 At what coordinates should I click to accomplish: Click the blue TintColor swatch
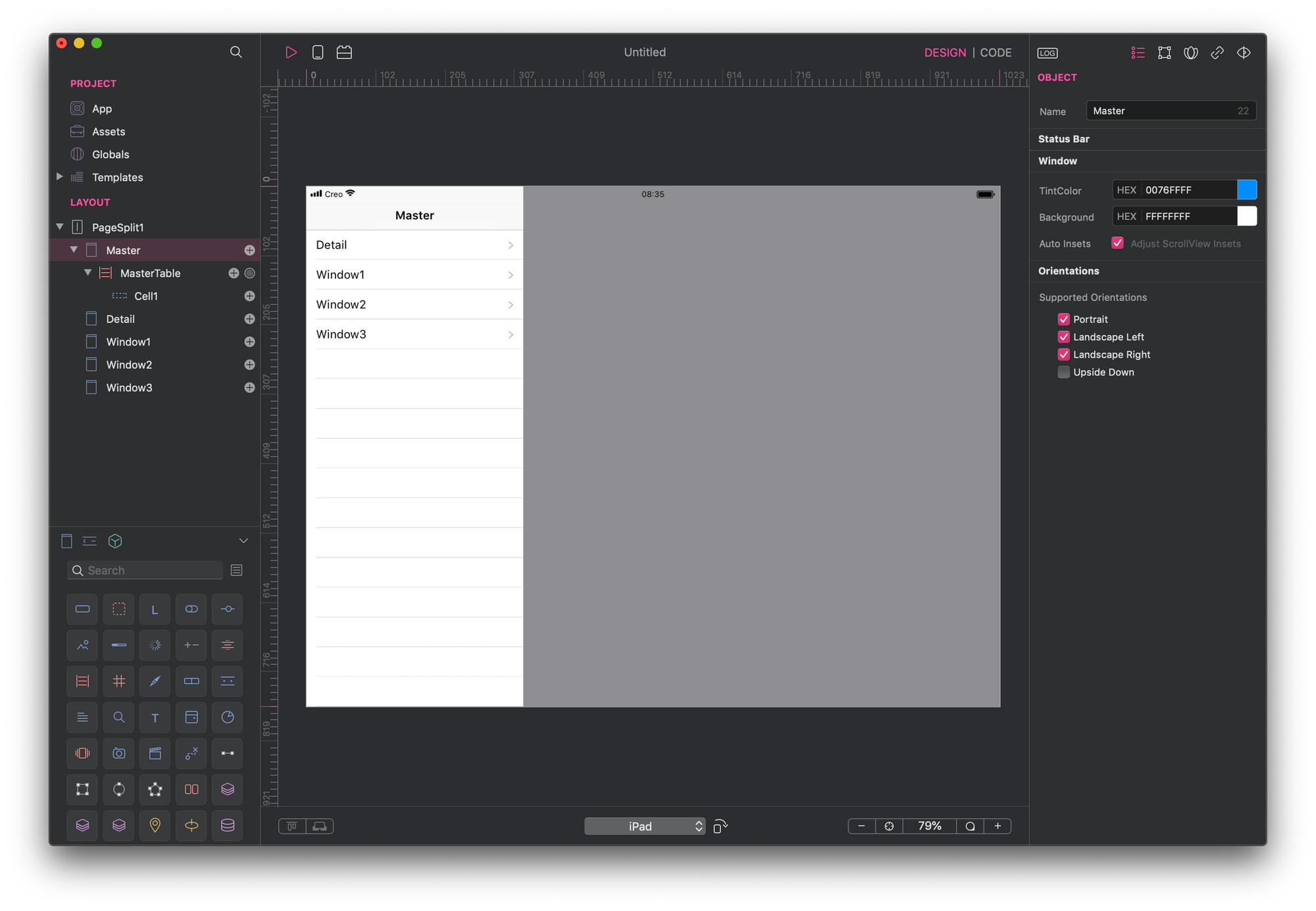[1246, 190]
